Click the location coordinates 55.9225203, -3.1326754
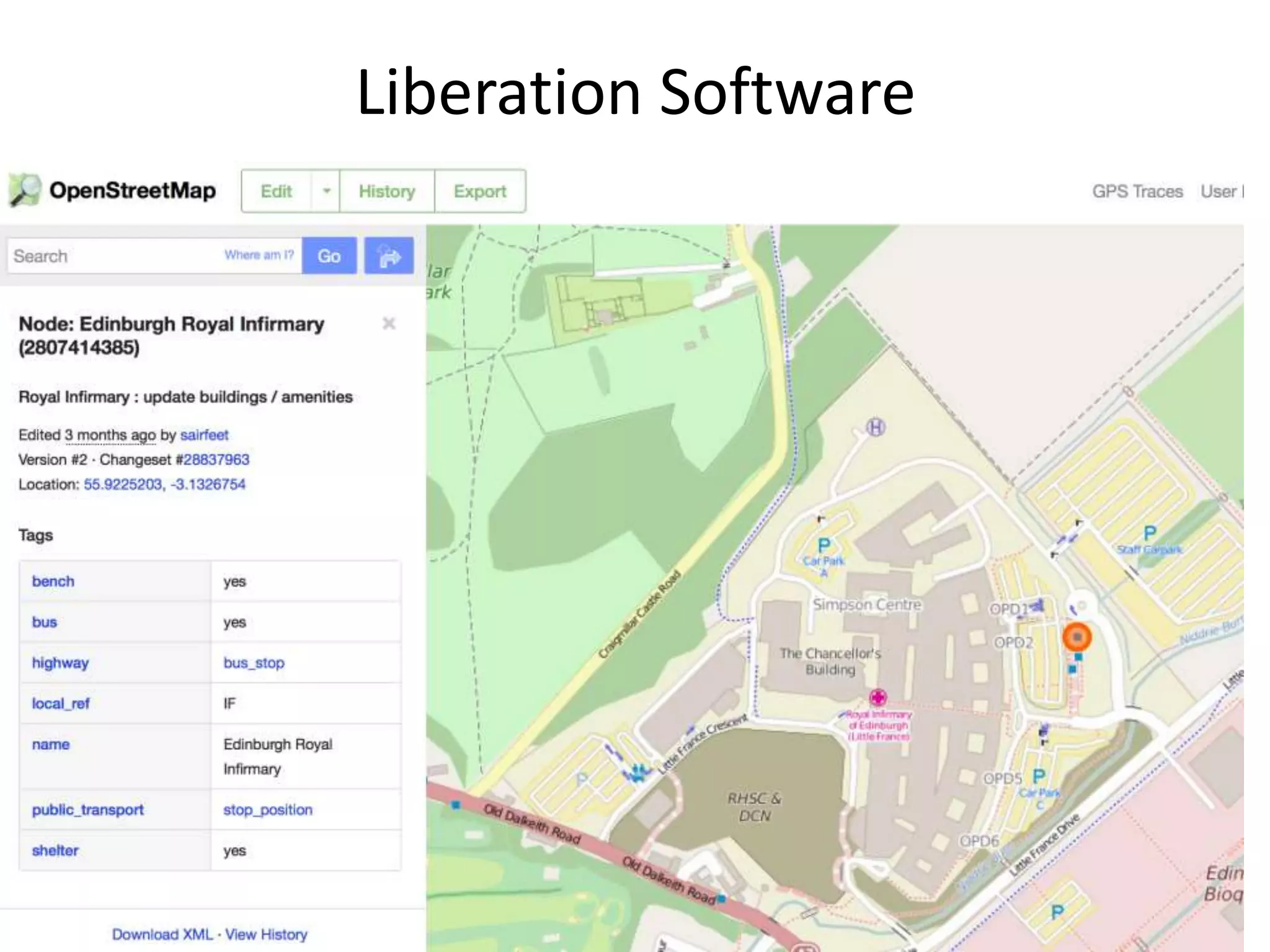The width and height of the screenshot is (1270, 952). pos(164,485)
